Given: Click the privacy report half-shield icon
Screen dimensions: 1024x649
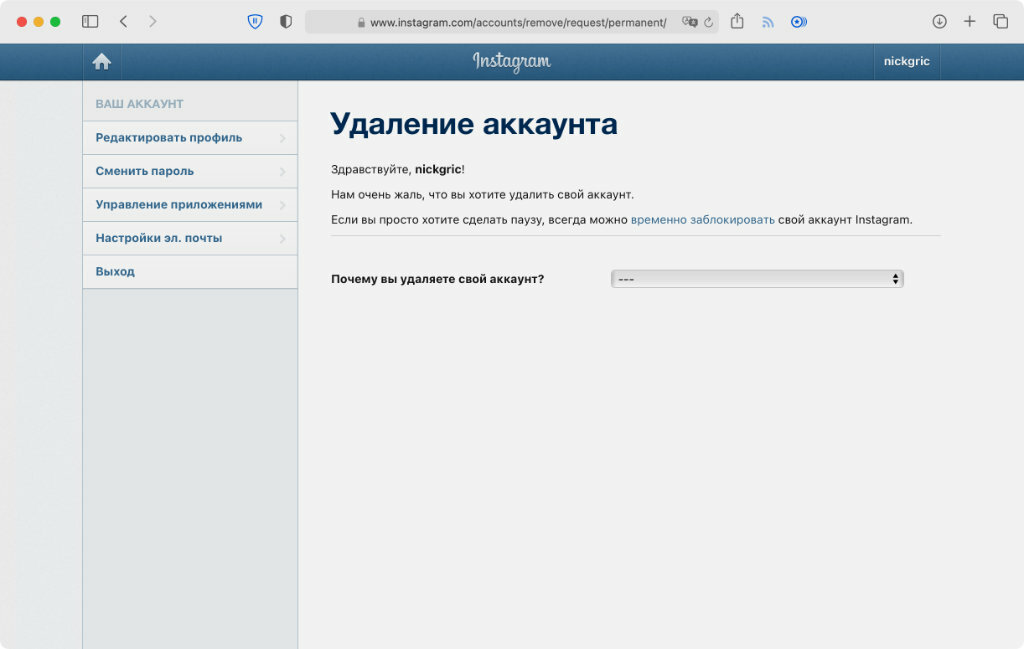Looking at the screenshot, I should pos(286,22).
